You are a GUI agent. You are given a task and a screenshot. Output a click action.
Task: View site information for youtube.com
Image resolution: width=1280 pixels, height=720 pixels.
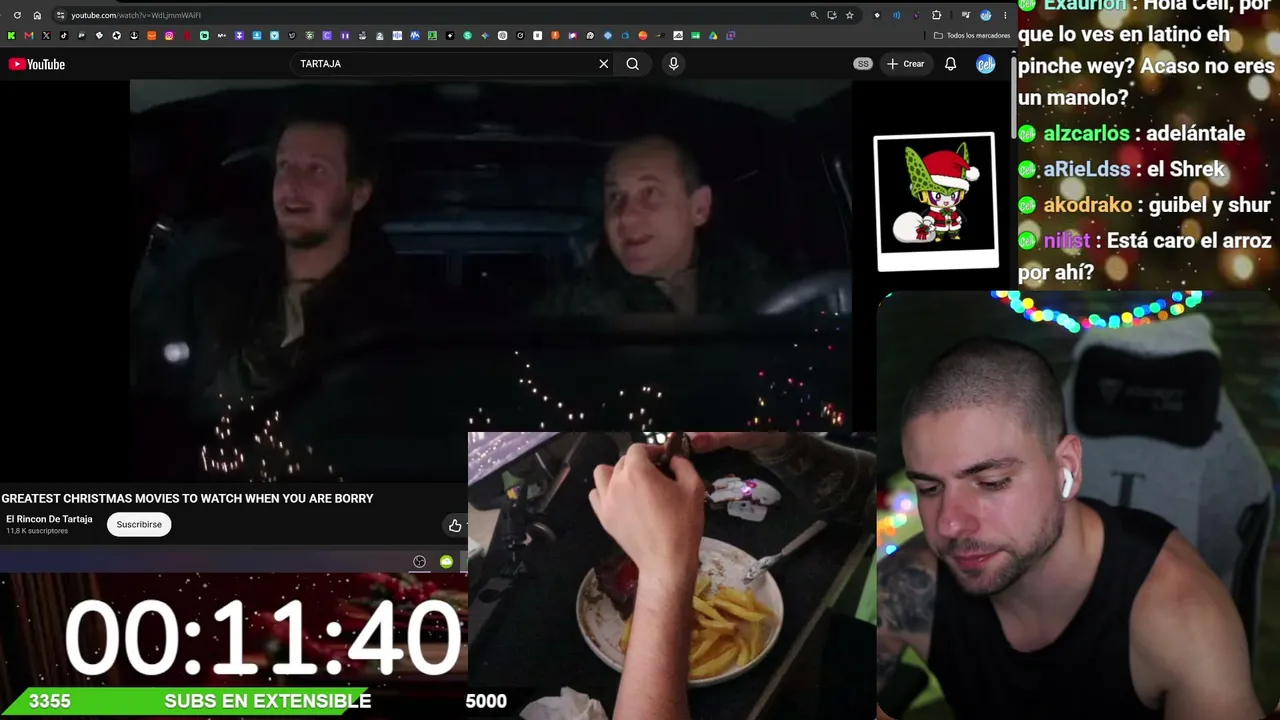(60, 15)
